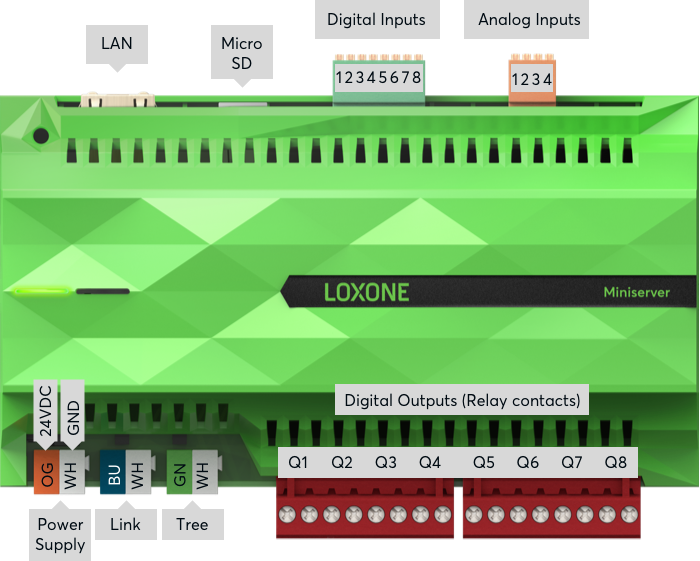Screen dimensions: 700x561
Task: Select the Q3 relay output label
Action: coord(386,462)
